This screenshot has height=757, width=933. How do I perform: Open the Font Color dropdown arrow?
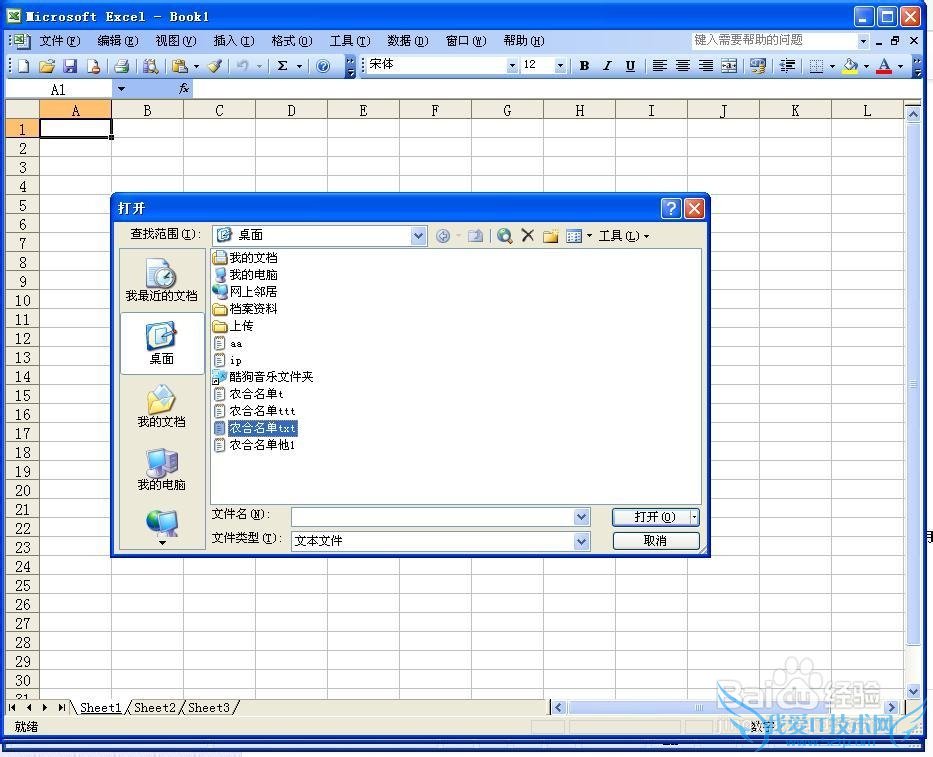(x=900, y=67)
